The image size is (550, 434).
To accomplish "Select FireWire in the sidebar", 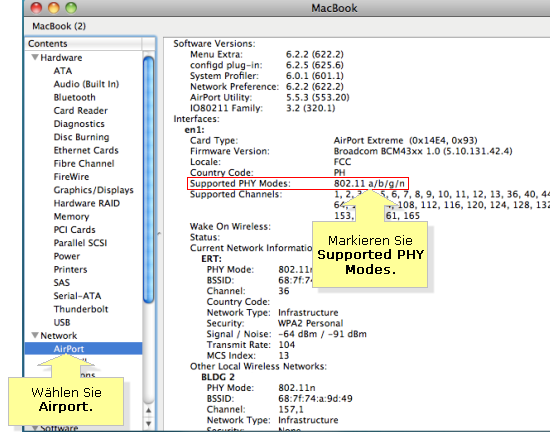I will point(71,177).
